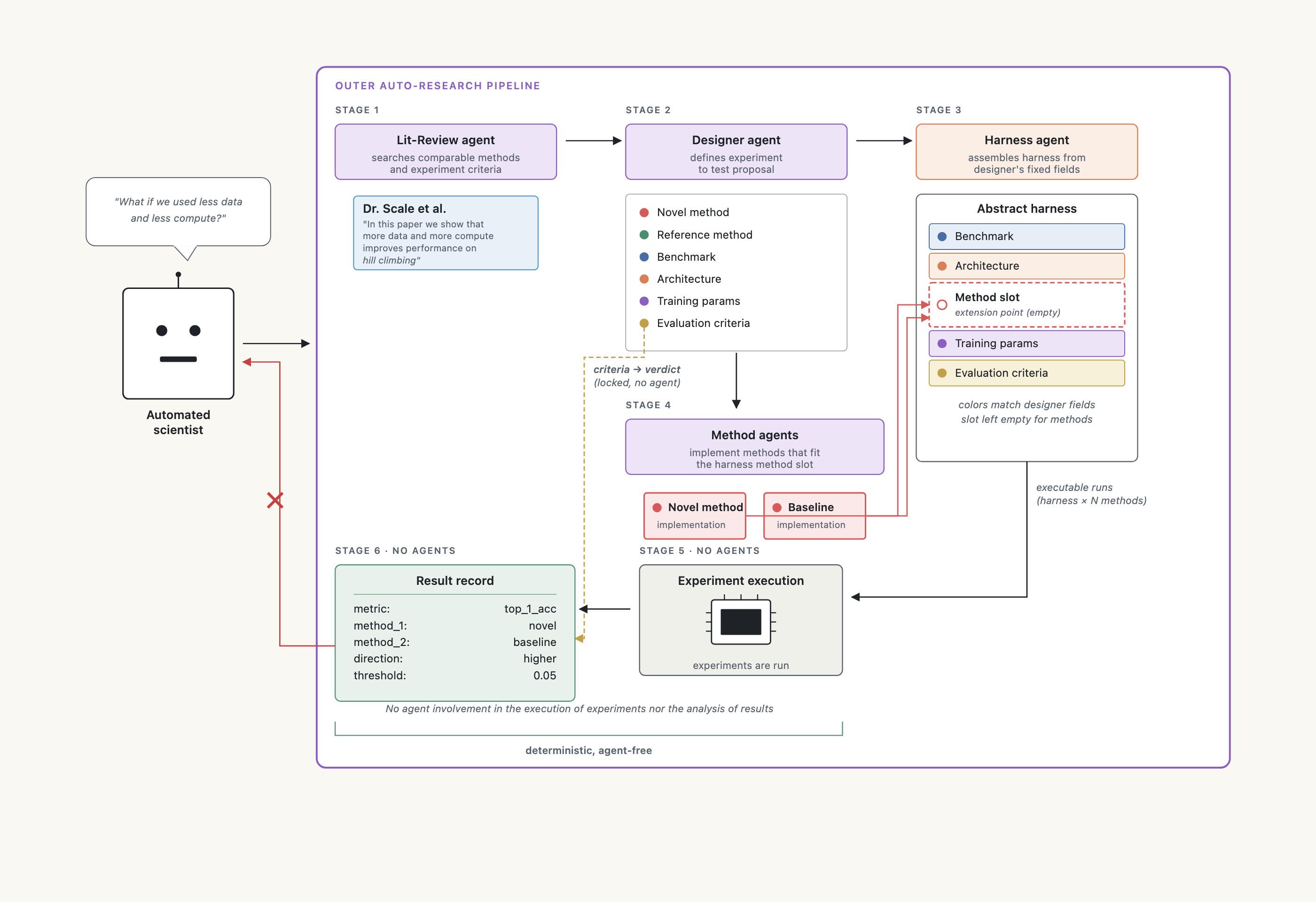Click the 'colors match designer fields' note
The width and height of the screenshot is (1316, 902).
(x=1026, y=404)
